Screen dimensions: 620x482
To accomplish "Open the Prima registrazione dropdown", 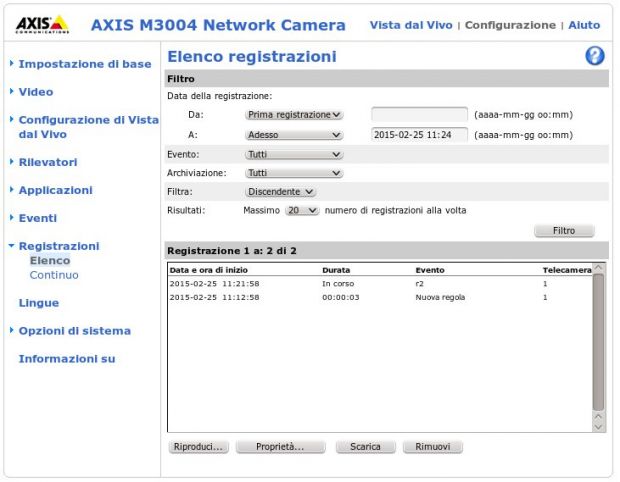I will click(294, 115).
